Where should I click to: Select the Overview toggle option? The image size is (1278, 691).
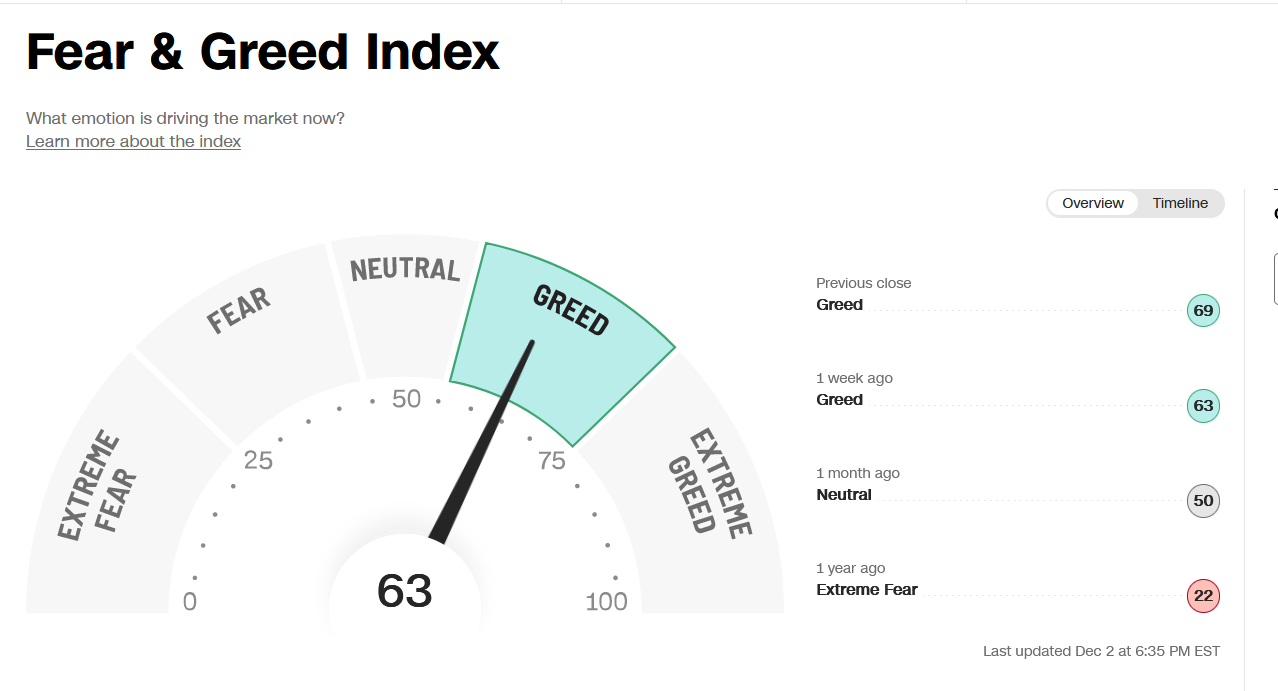point(1093,203)
